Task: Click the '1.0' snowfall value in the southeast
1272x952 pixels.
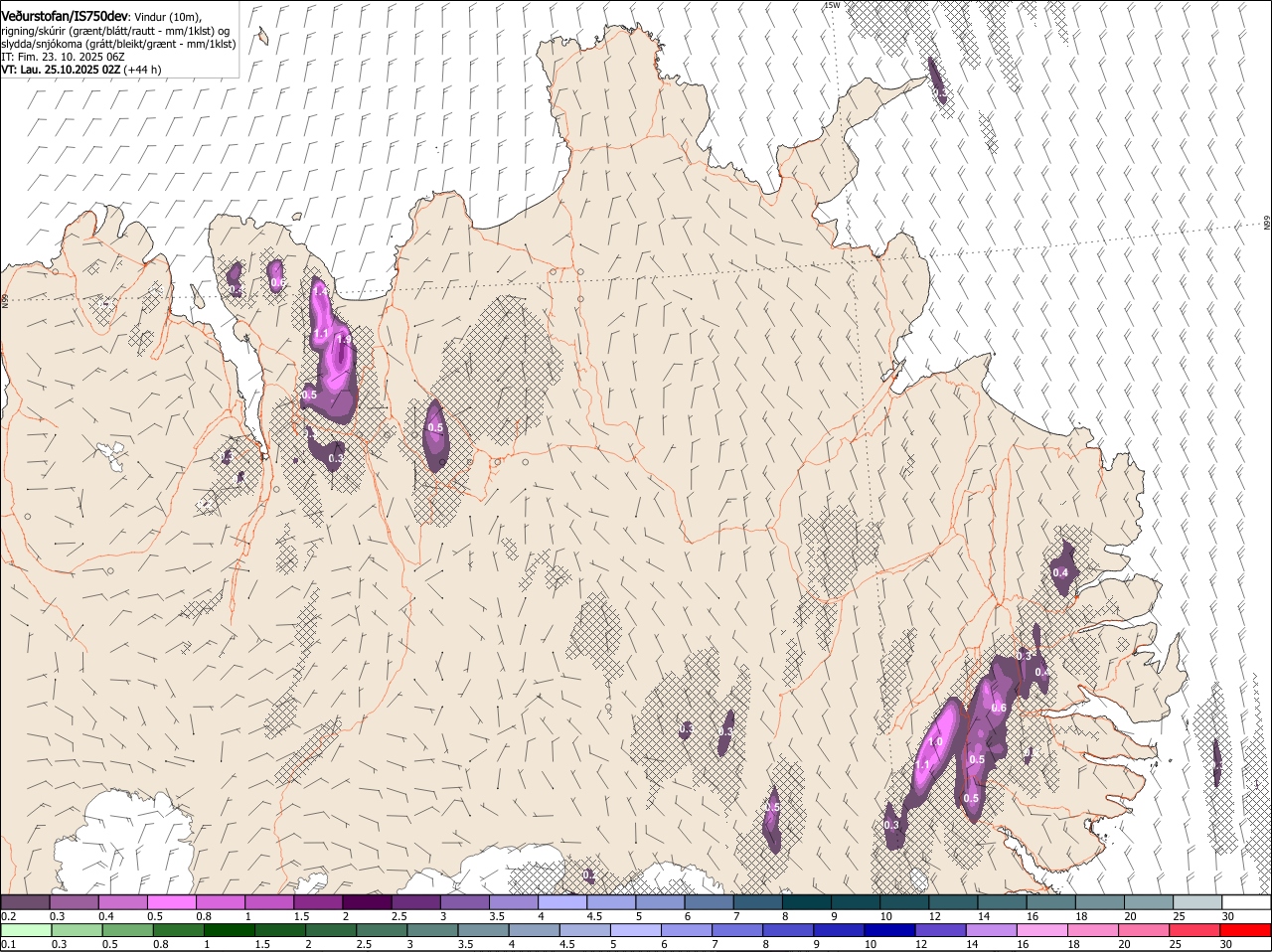Action: tap(935, 741)
